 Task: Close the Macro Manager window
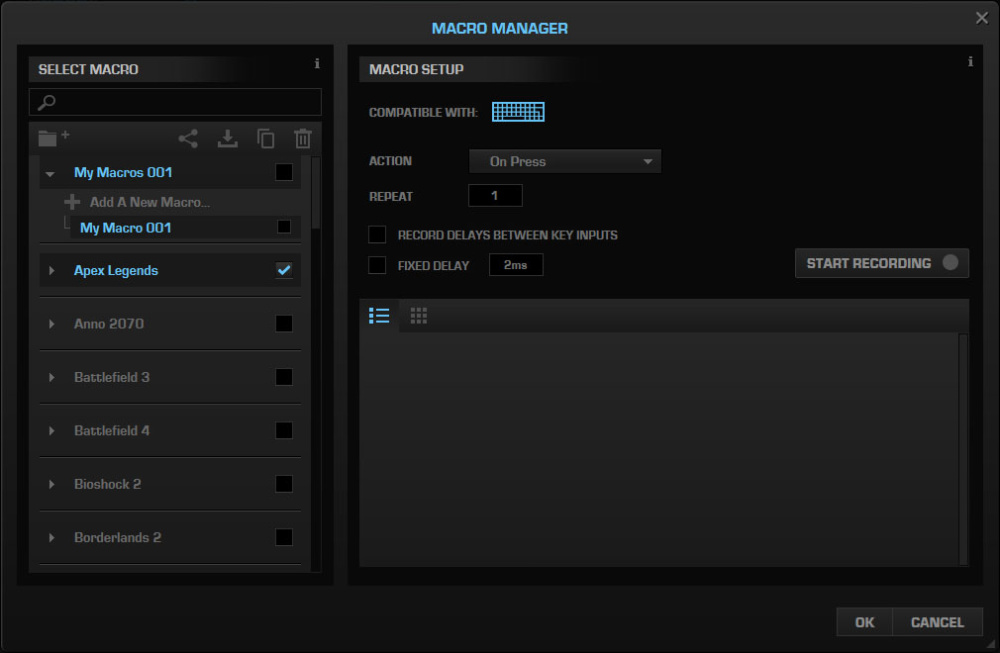pos(982,18)
